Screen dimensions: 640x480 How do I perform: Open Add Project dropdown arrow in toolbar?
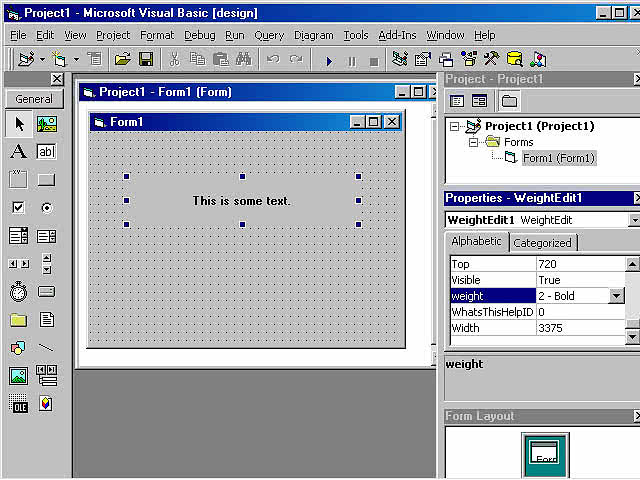(42, 60)
